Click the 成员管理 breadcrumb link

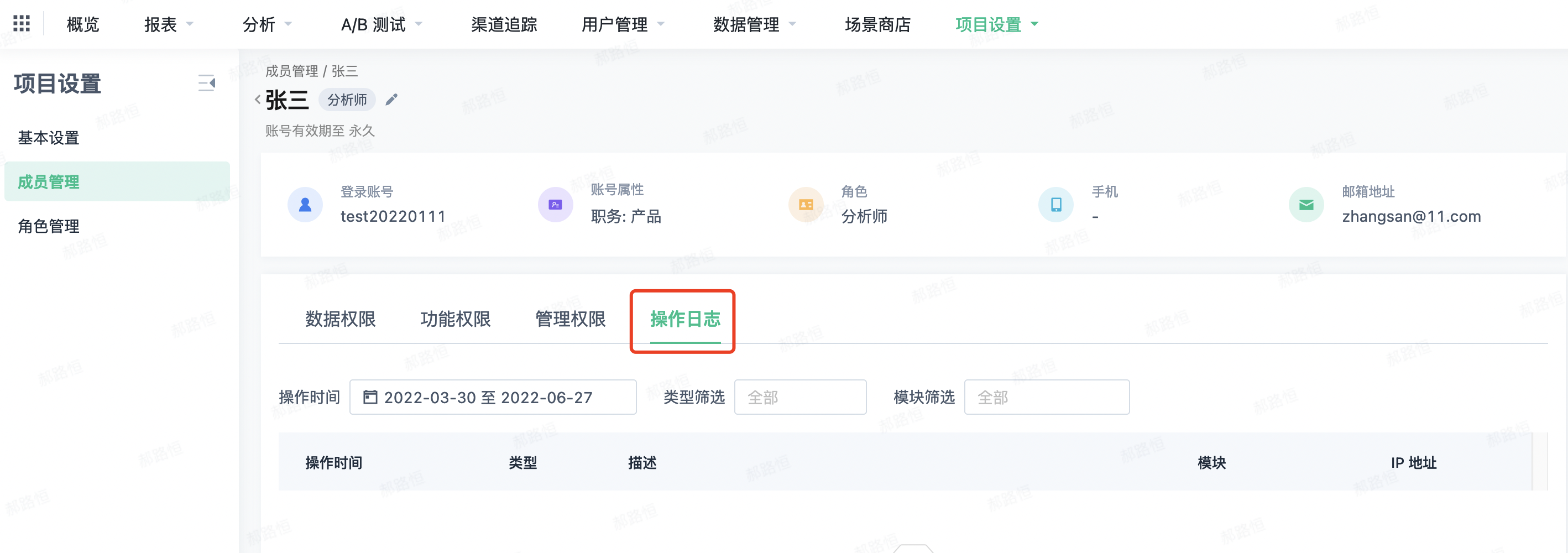click(x=295, y=71)
